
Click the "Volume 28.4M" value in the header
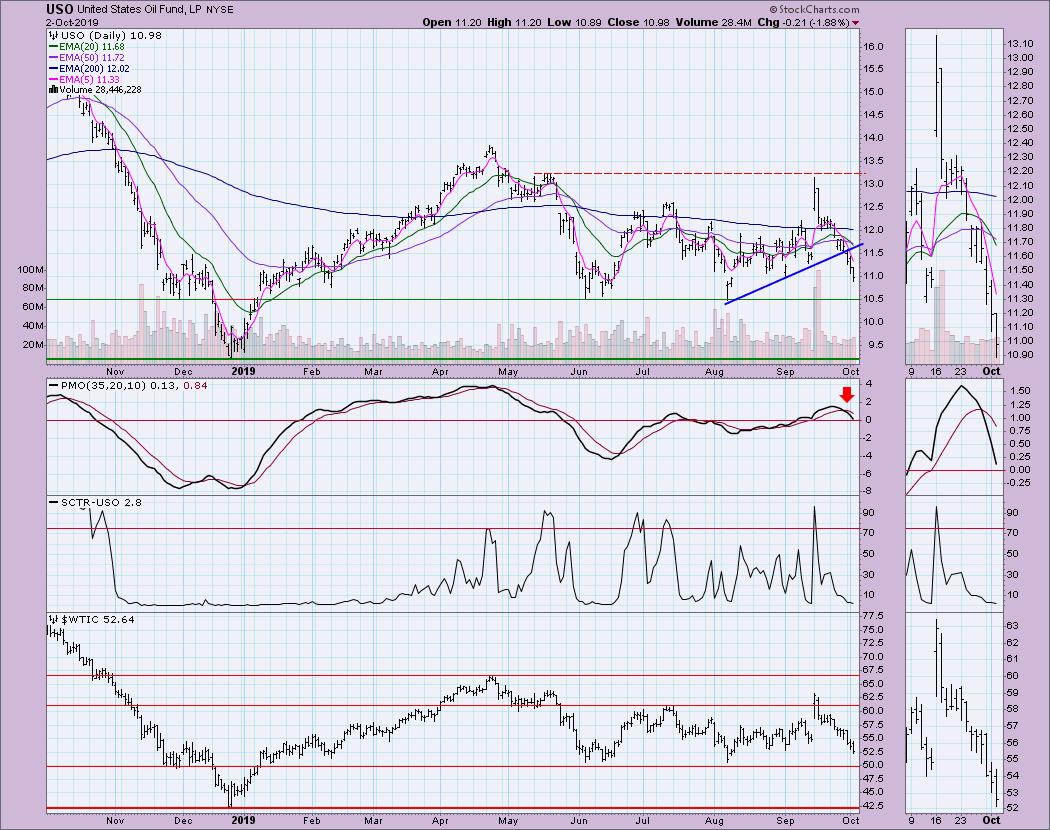712,22
